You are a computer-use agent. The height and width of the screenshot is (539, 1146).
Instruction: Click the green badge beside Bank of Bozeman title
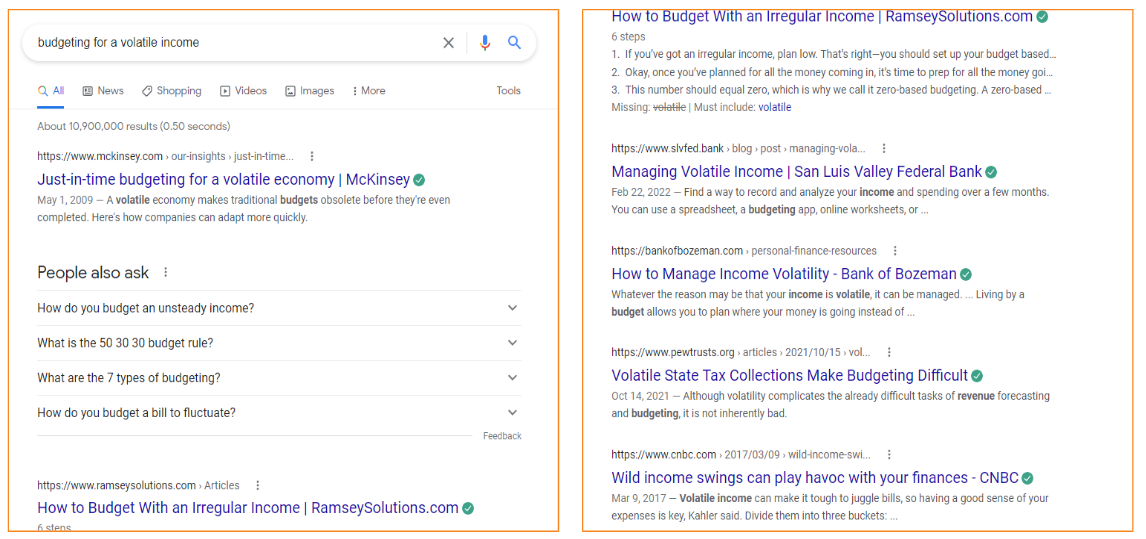click(966, 274)
